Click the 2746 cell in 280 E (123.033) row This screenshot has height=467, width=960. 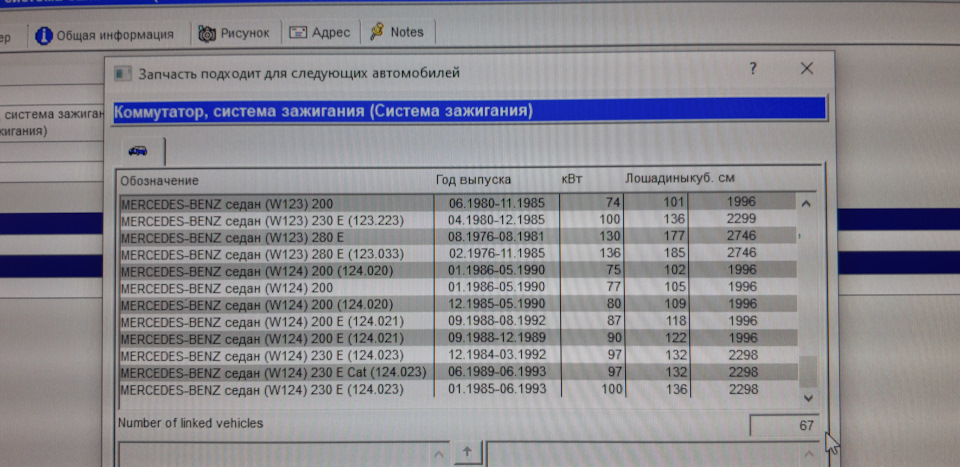(742, 253)
